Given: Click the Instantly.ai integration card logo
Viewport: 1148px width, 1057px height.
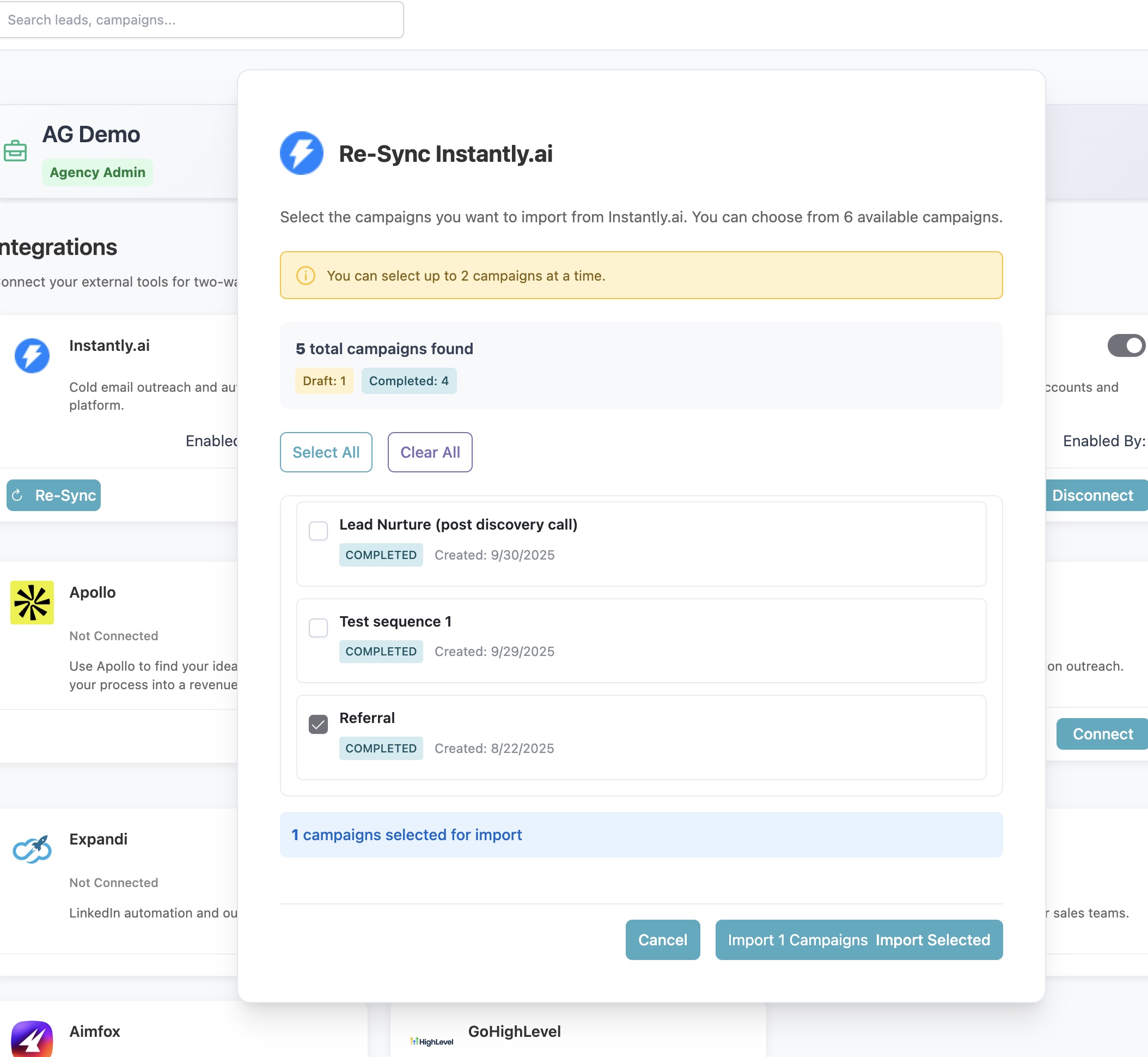Looking at the screenshot, I should pos(32,355).
